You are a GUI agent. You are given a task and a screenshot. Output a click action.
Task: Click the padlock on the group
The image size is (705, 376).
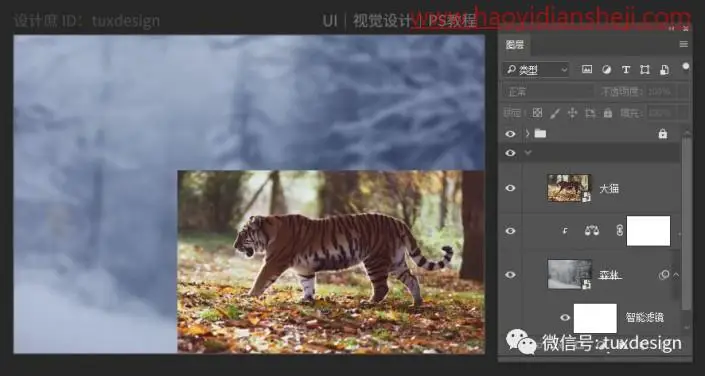(662, 134)
